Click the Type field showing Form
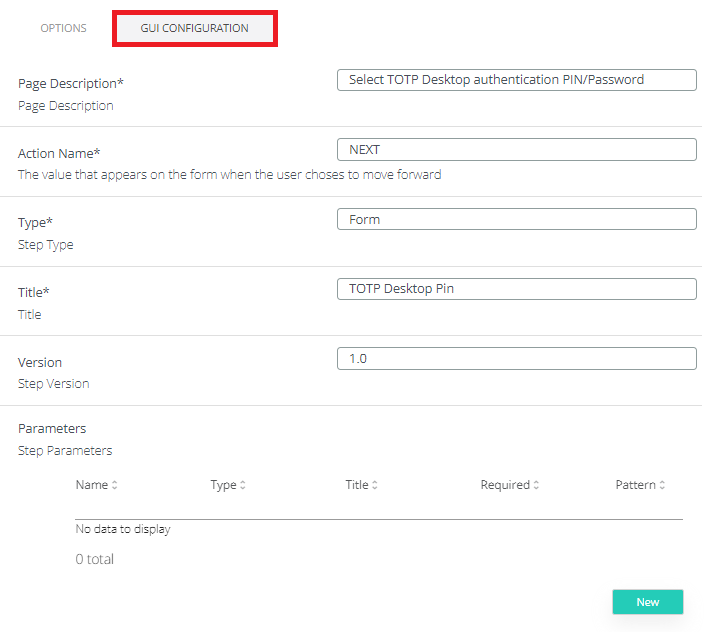 516,219
